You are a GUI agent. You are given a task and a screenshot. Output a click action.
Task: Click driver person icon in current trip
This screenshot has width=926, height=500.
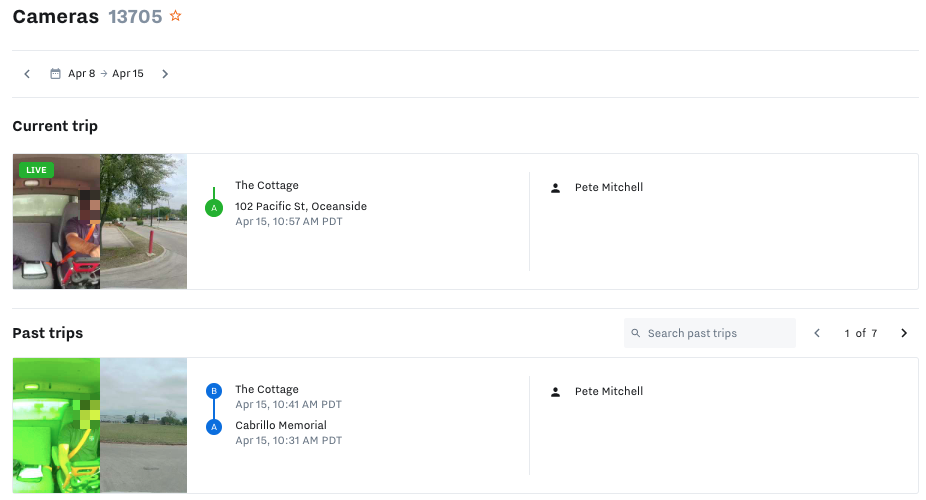tap(556, 188)
